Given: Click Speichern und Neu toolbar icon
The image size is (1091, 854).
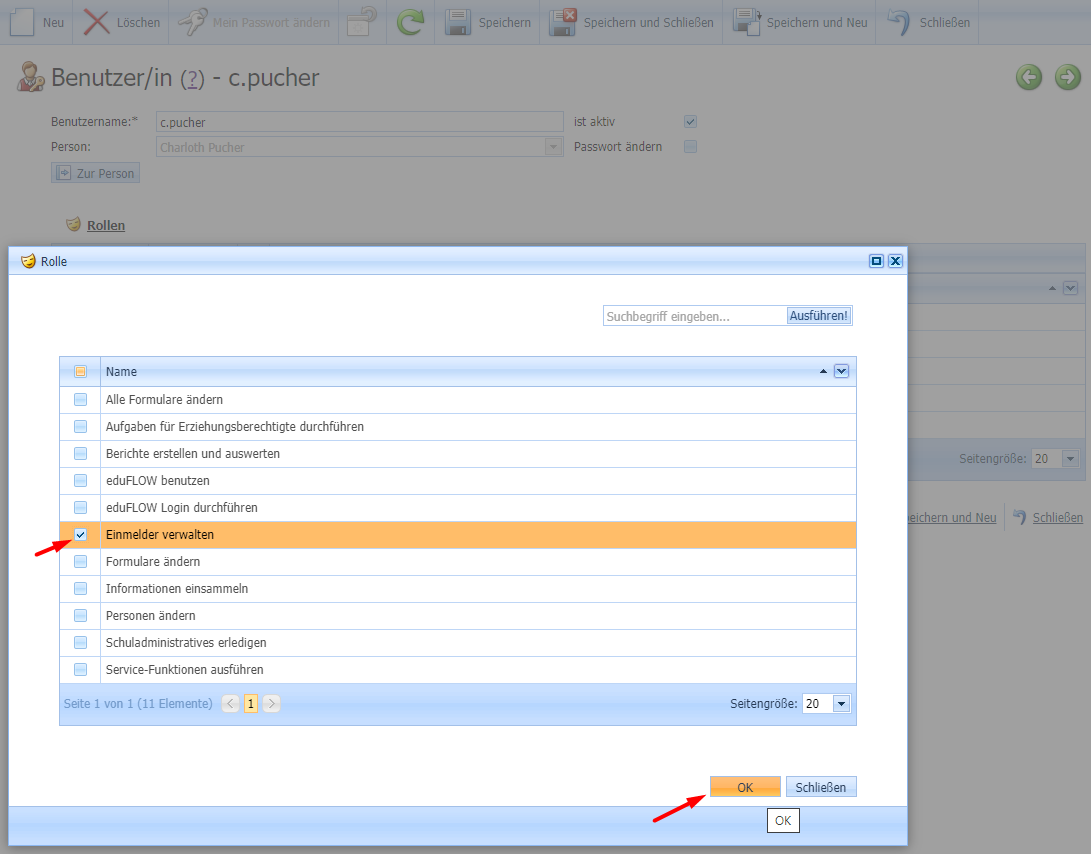Looking at the screenshot, I should pyautogui.click(x=746, y=22).
